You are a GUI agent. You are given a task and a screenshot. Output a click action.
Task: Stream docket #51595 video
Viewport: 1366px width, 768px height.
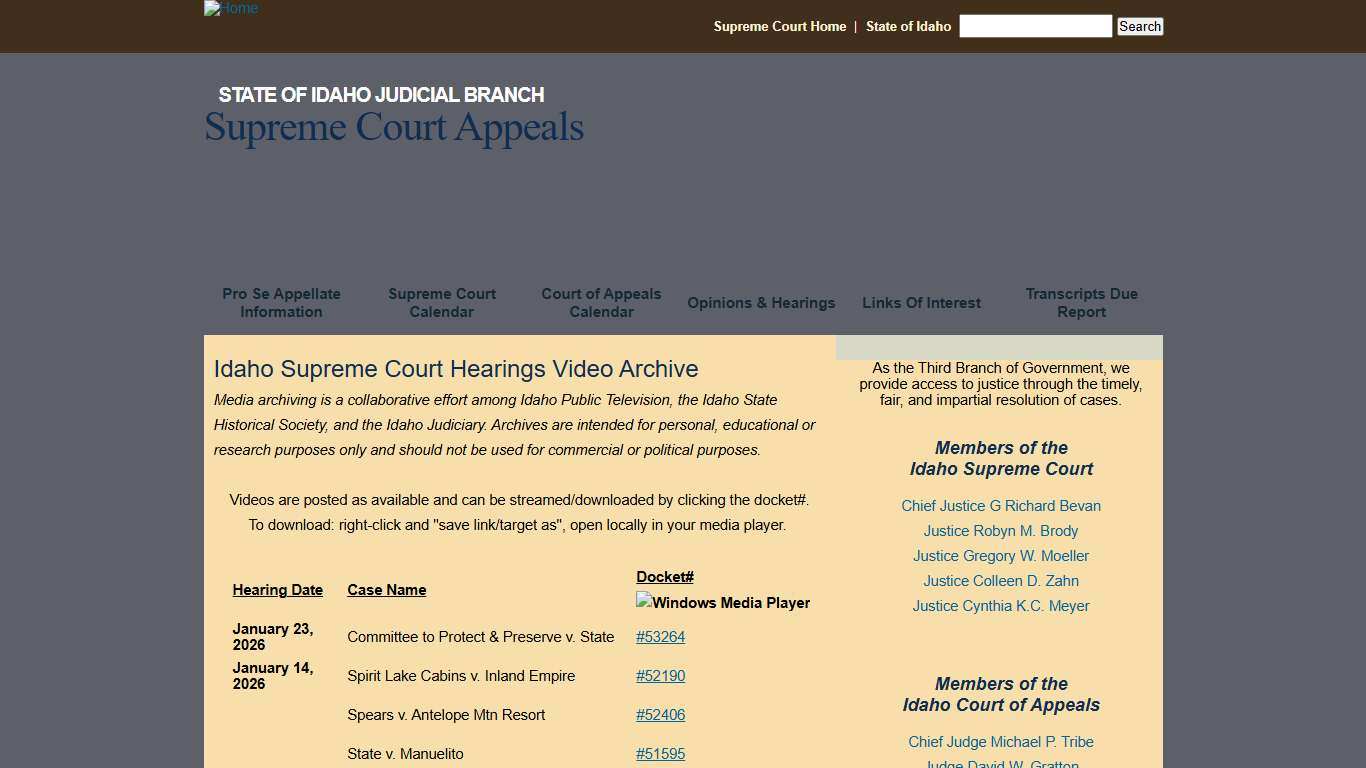tap(660, 754)
